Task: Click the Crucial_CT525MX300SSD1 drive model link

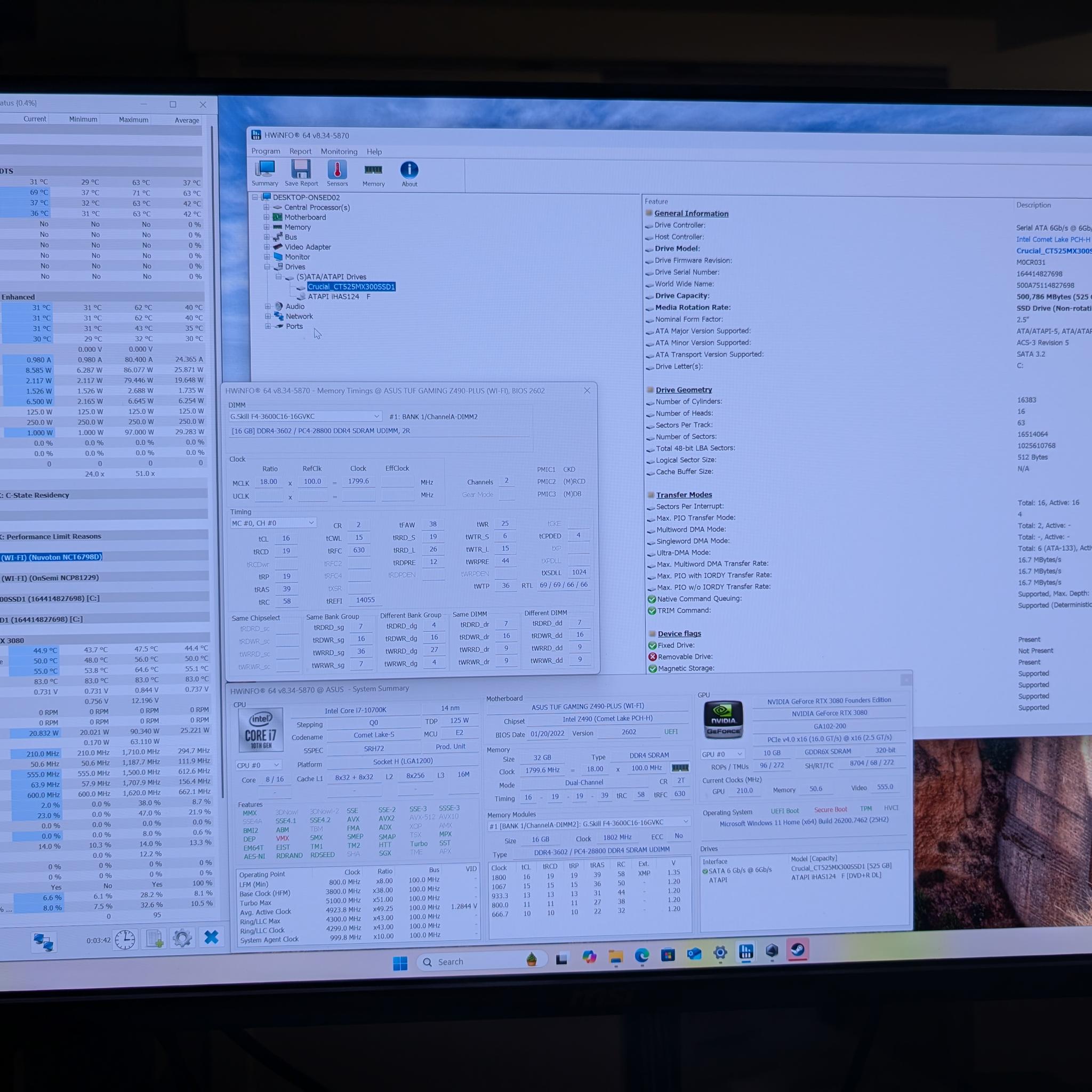Action: click(1053, 251)
